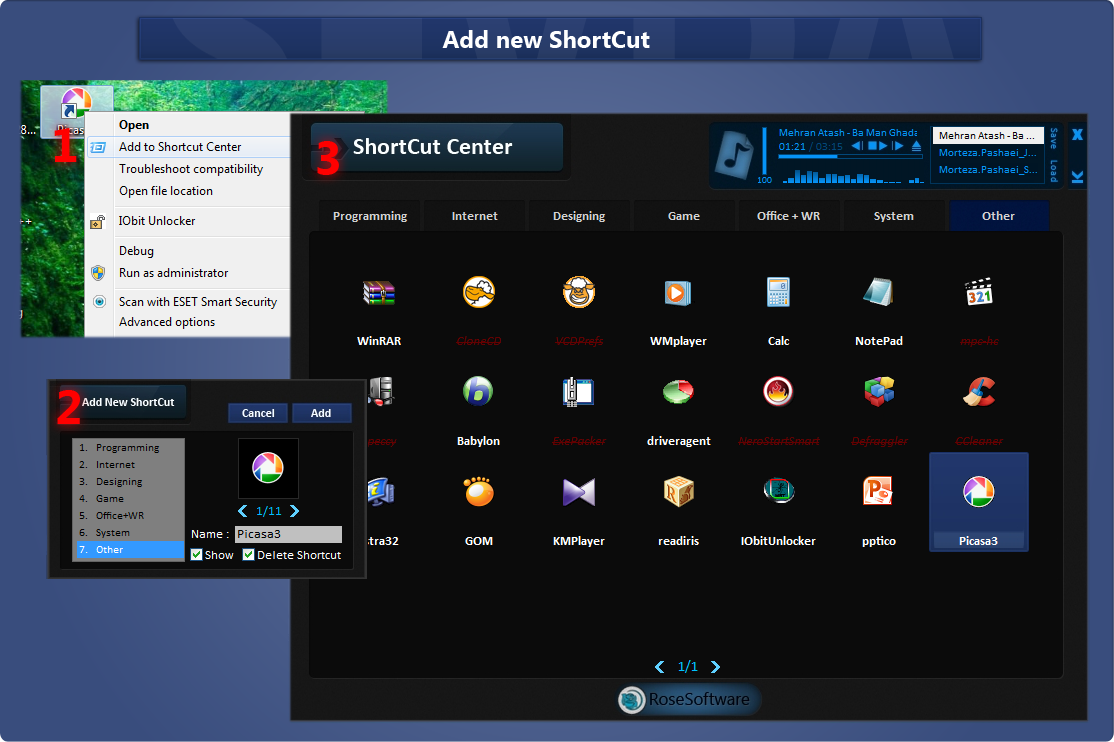Skip to the next track

click(x=898, y=146)
